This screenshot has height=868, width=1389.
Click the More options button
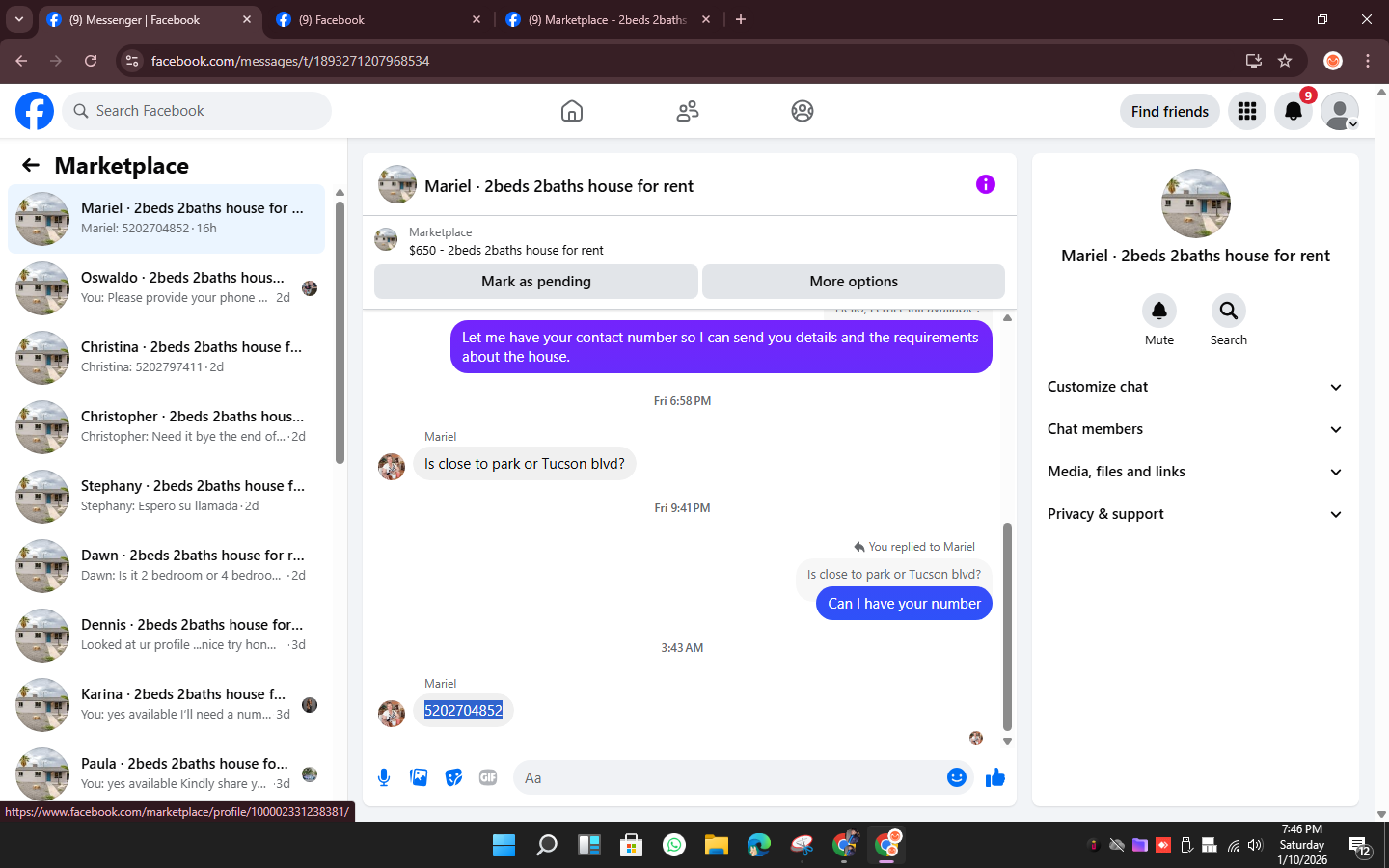click(854, 282)
